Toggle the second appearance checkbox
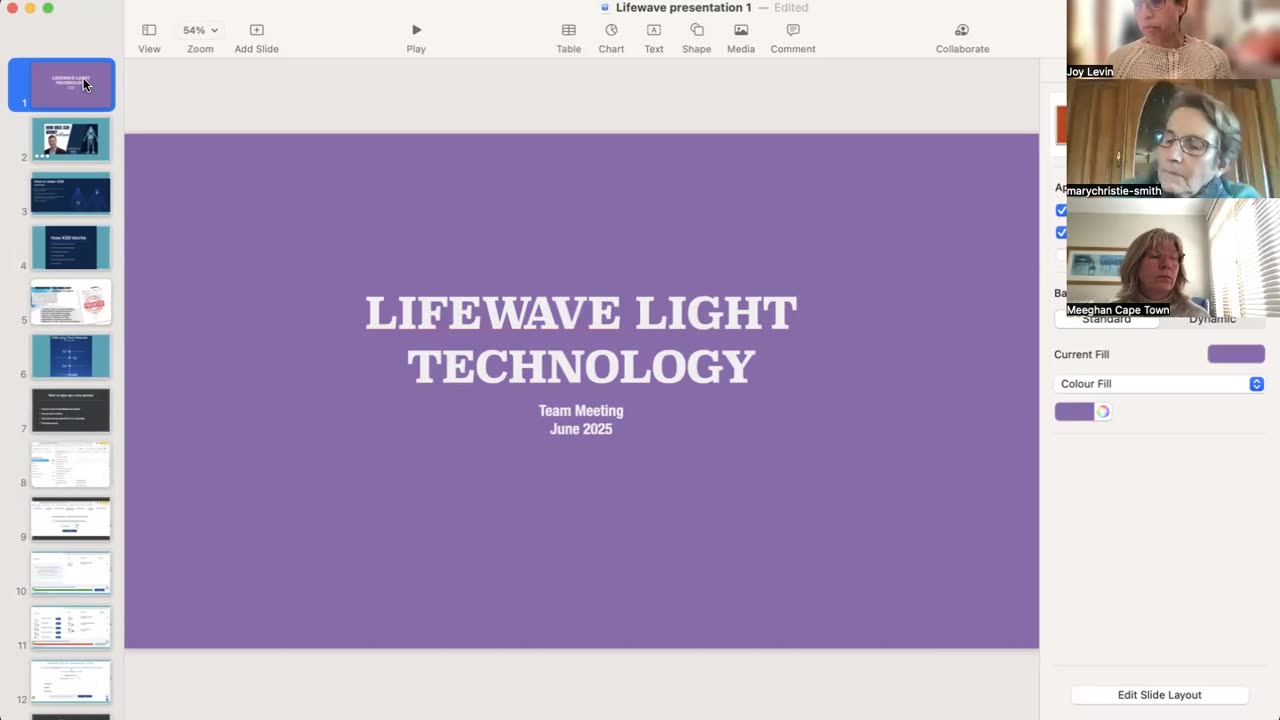Screen dimensions: 1280x720 click(x=1062, y=232)
